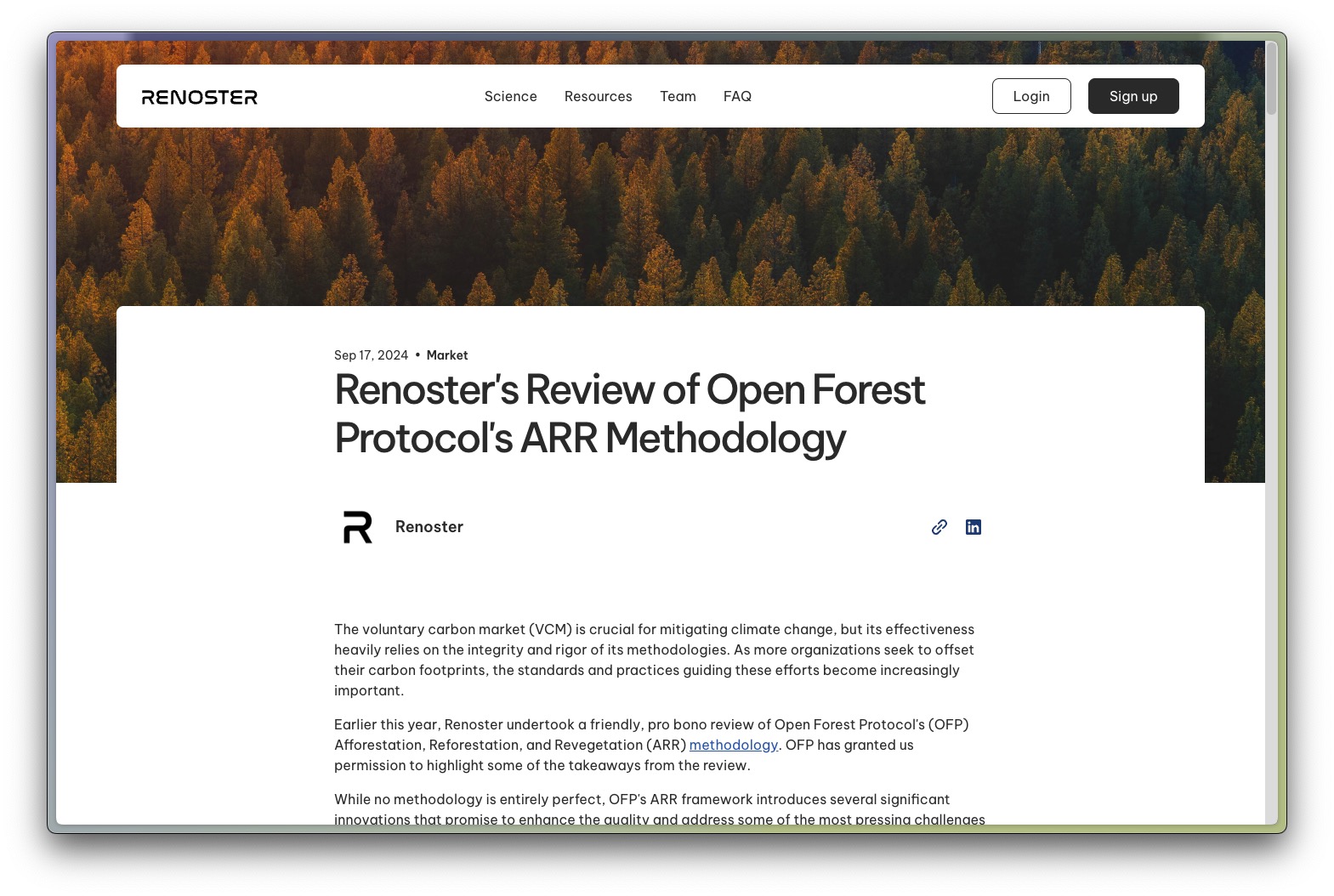Click the article title heading
The width and height of the screenshot is (1334, 896).
(629, 414)
